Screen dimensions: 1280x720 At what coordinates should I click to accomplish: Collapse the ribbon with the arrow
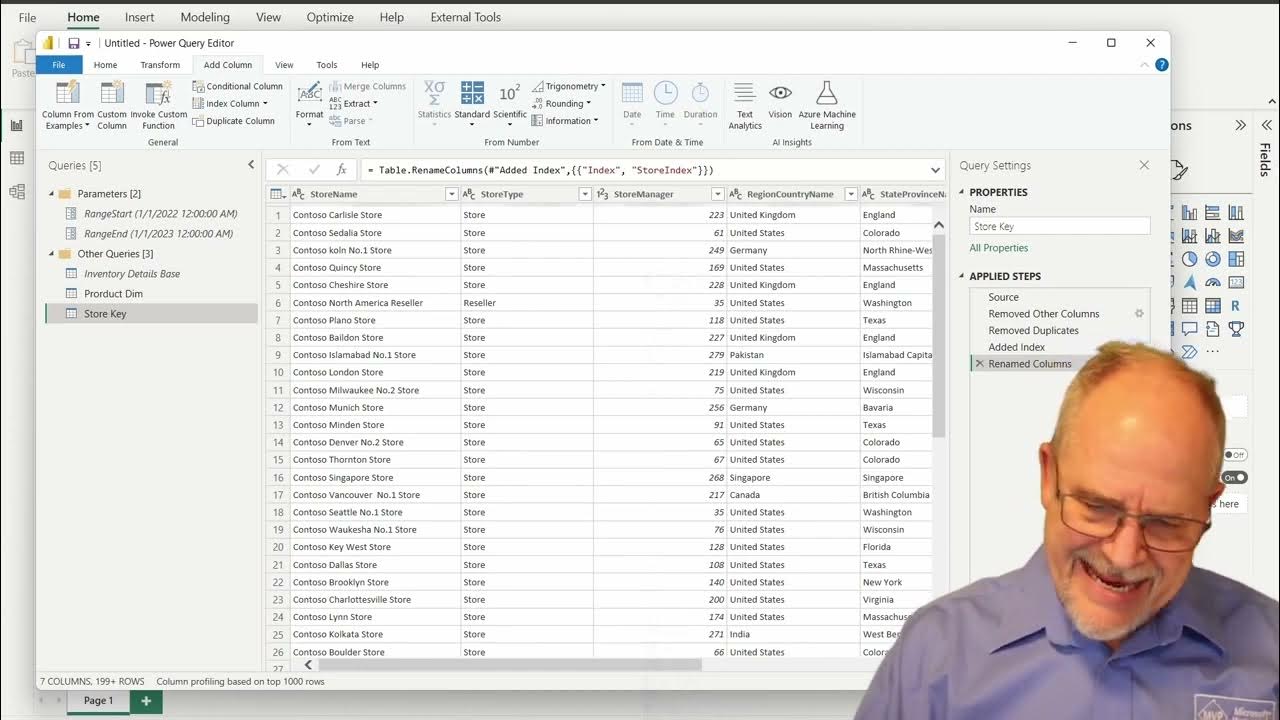coord(1144,65)
